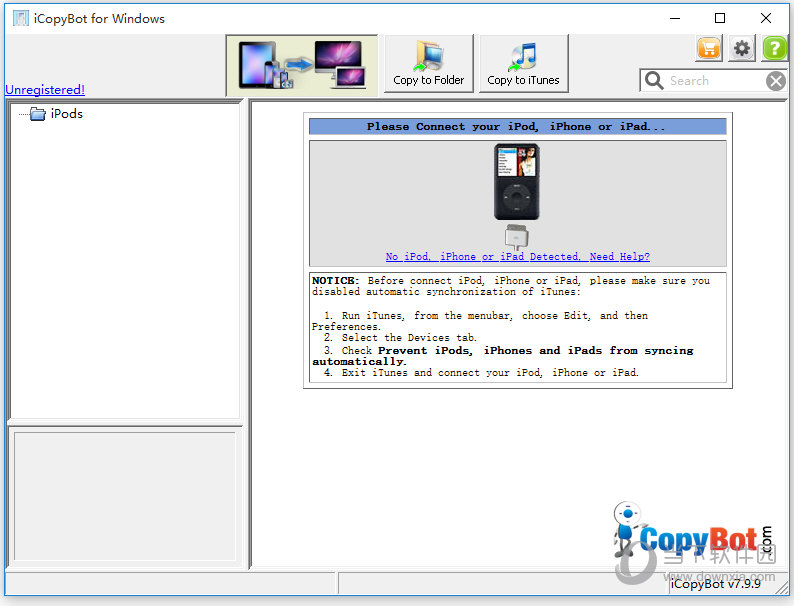Maximize the iCopyBot window
This screenshot has height=606, width=794.
(x=720, y=19)
